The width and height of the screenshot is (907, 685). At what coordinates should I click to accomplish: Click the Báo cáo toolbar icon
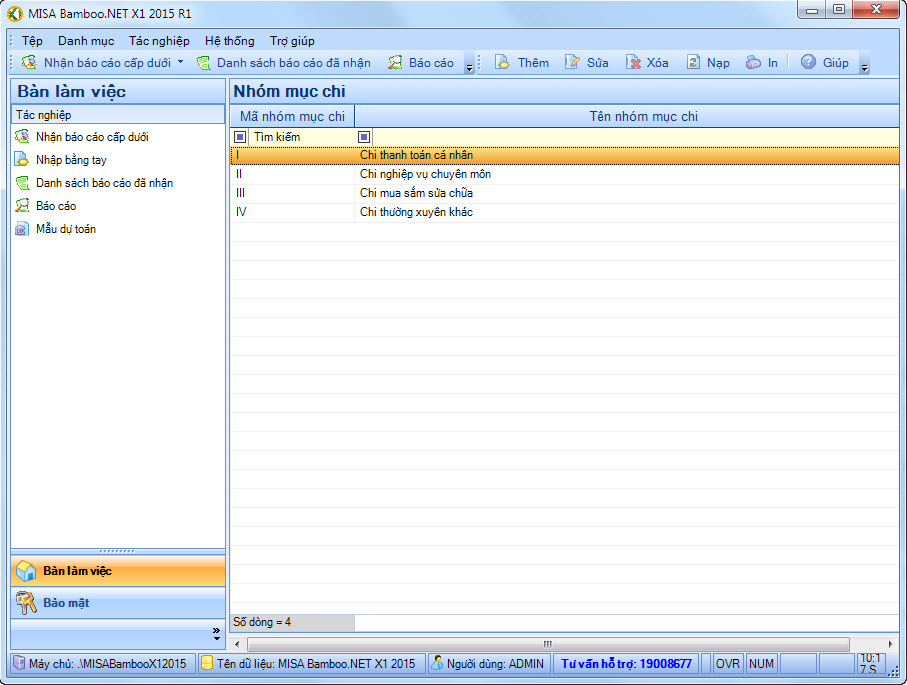pos(395,62)
